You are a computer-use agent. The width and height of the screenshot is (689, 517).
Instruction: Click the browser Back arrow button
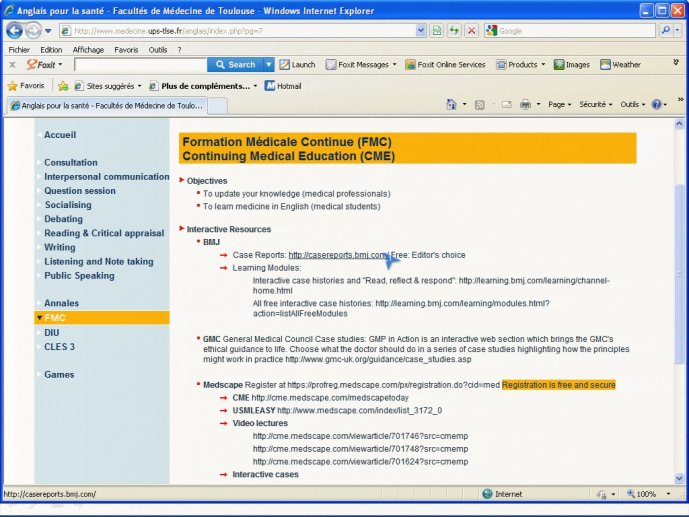(x=14, y=31)
